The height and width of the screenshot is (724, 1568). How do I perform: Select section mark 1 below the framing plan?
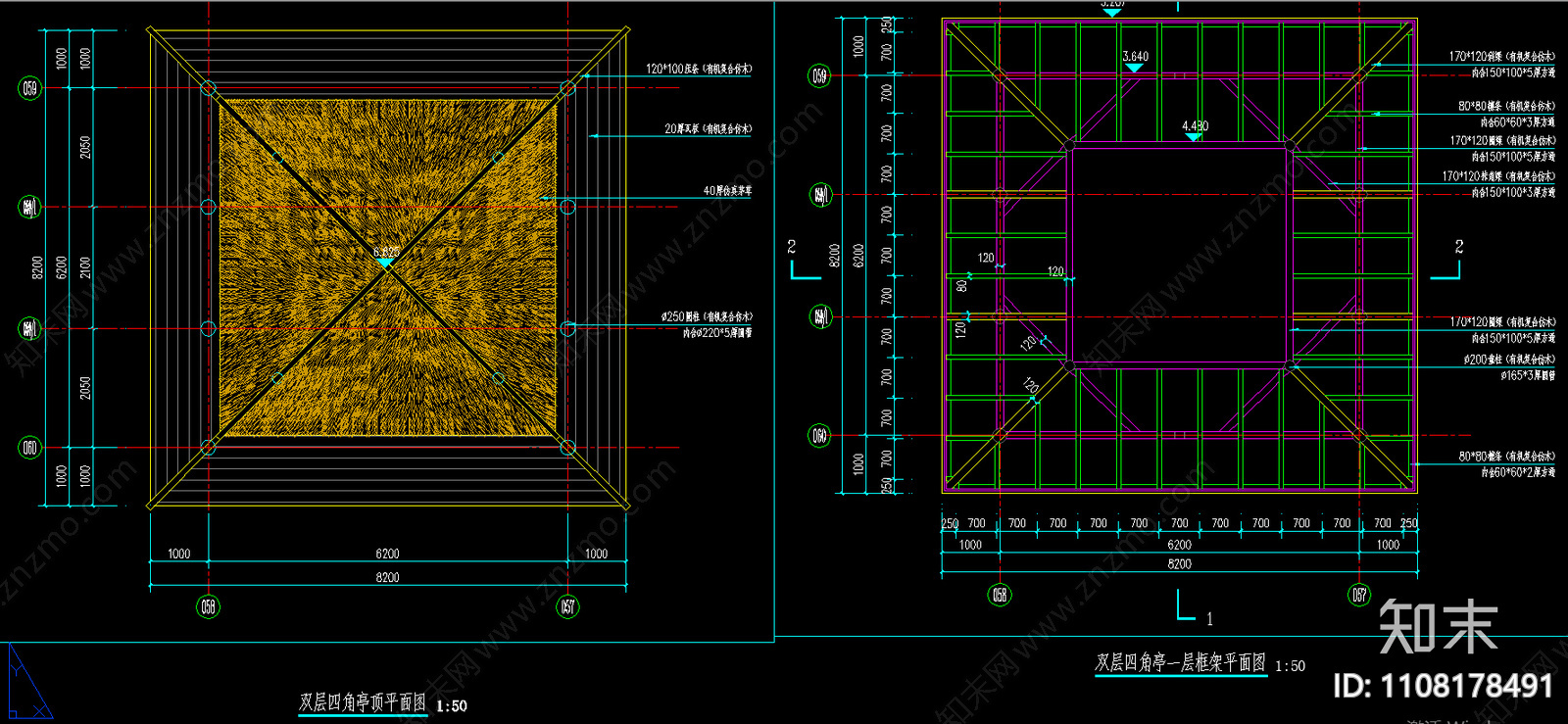[x=1195, y=606]
